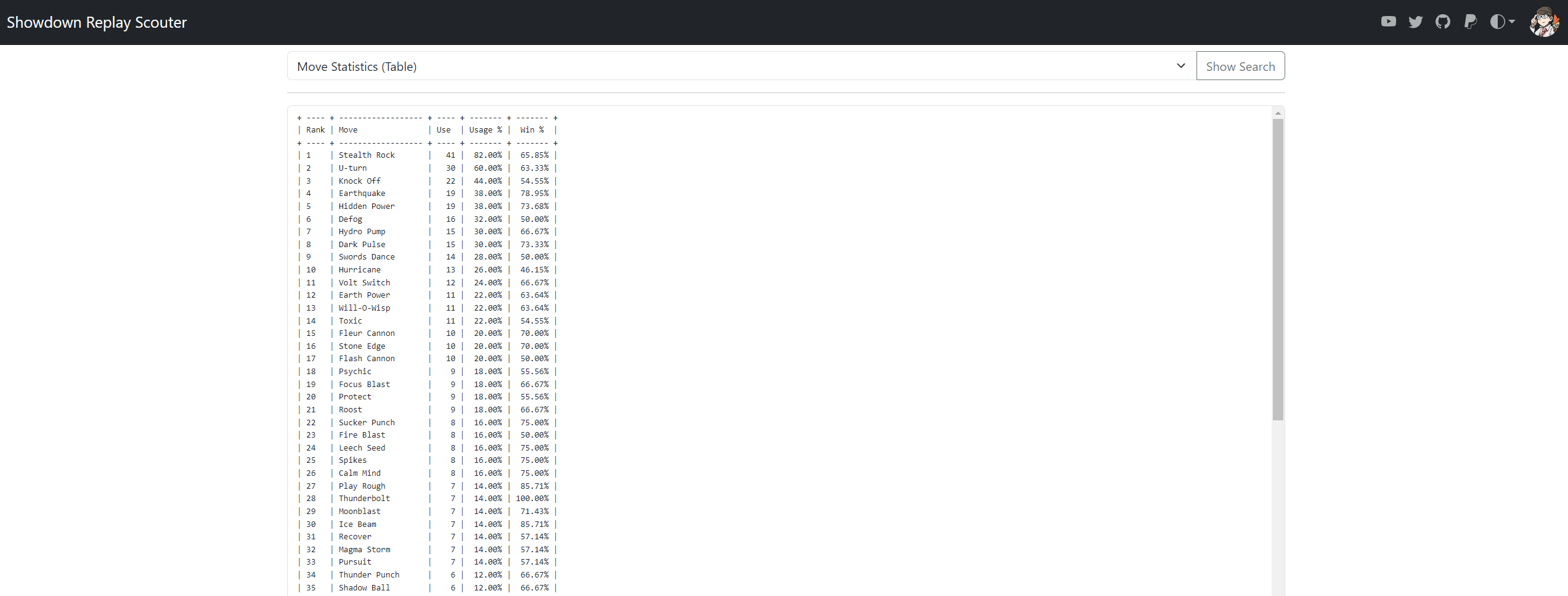The height and width of the screenshot is (596, 1568).
Task: Open the YouTube icon link
Action: pyautogui.click(x=1388, y=22)
